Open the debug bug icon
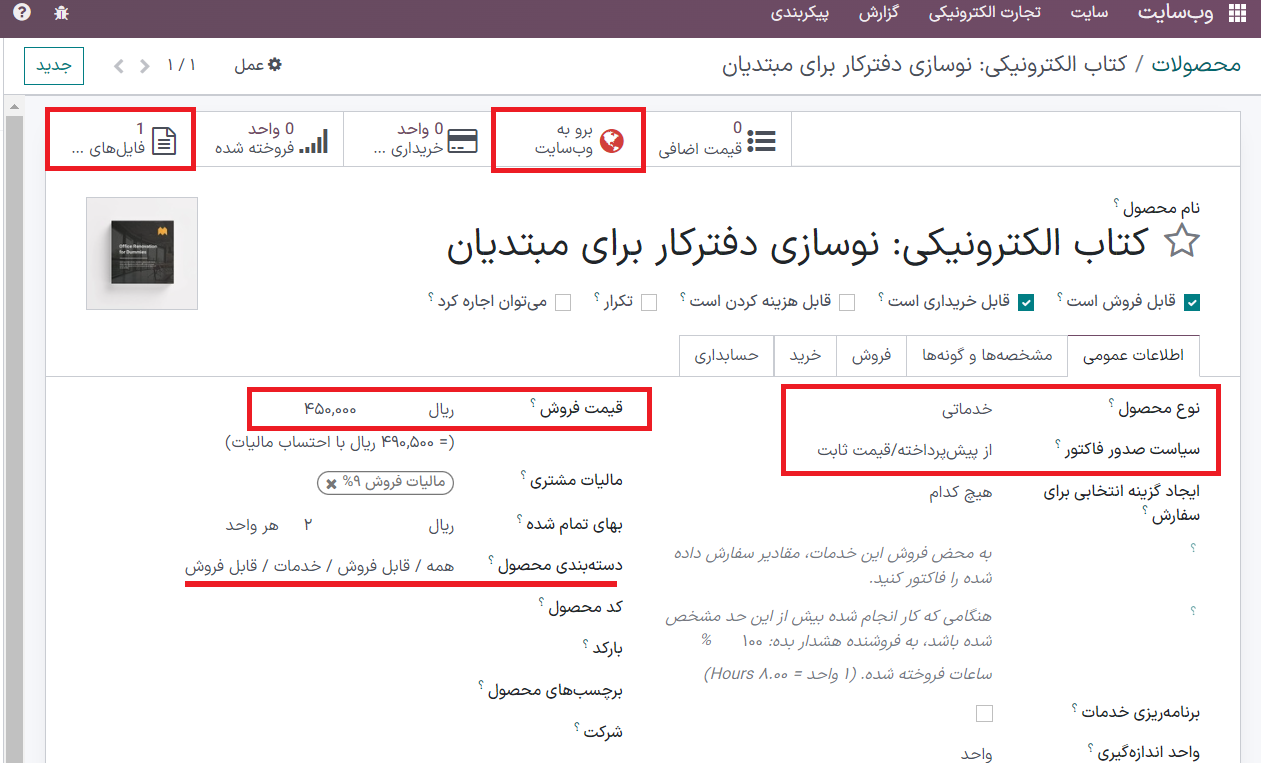This screenshot has height=763, width=1261. [x=61, y=14]
